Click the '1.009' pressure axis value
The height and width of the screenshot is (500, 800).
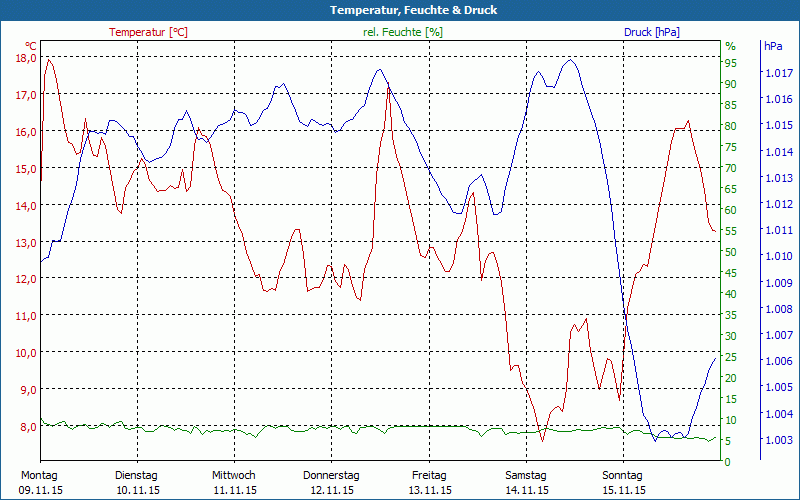click(x=779, y=283)
